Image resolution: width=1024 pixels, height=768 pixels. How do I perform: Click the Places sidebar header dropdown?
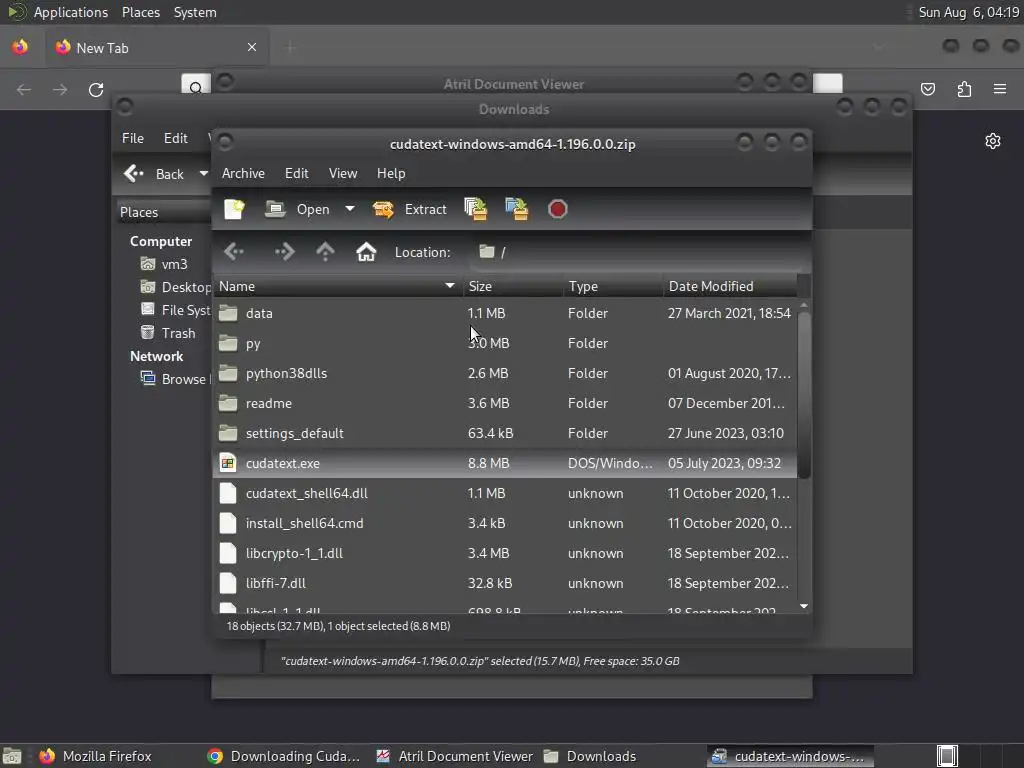point(163,212)
